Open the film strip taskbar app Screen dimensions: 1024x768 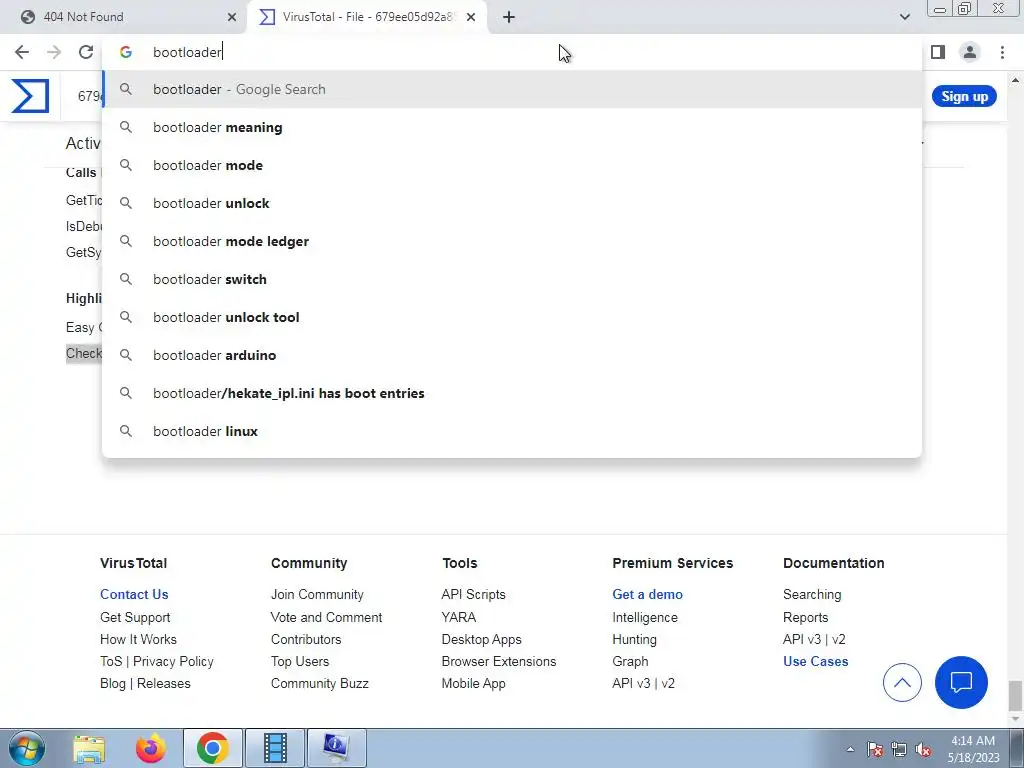coord(275,748)
